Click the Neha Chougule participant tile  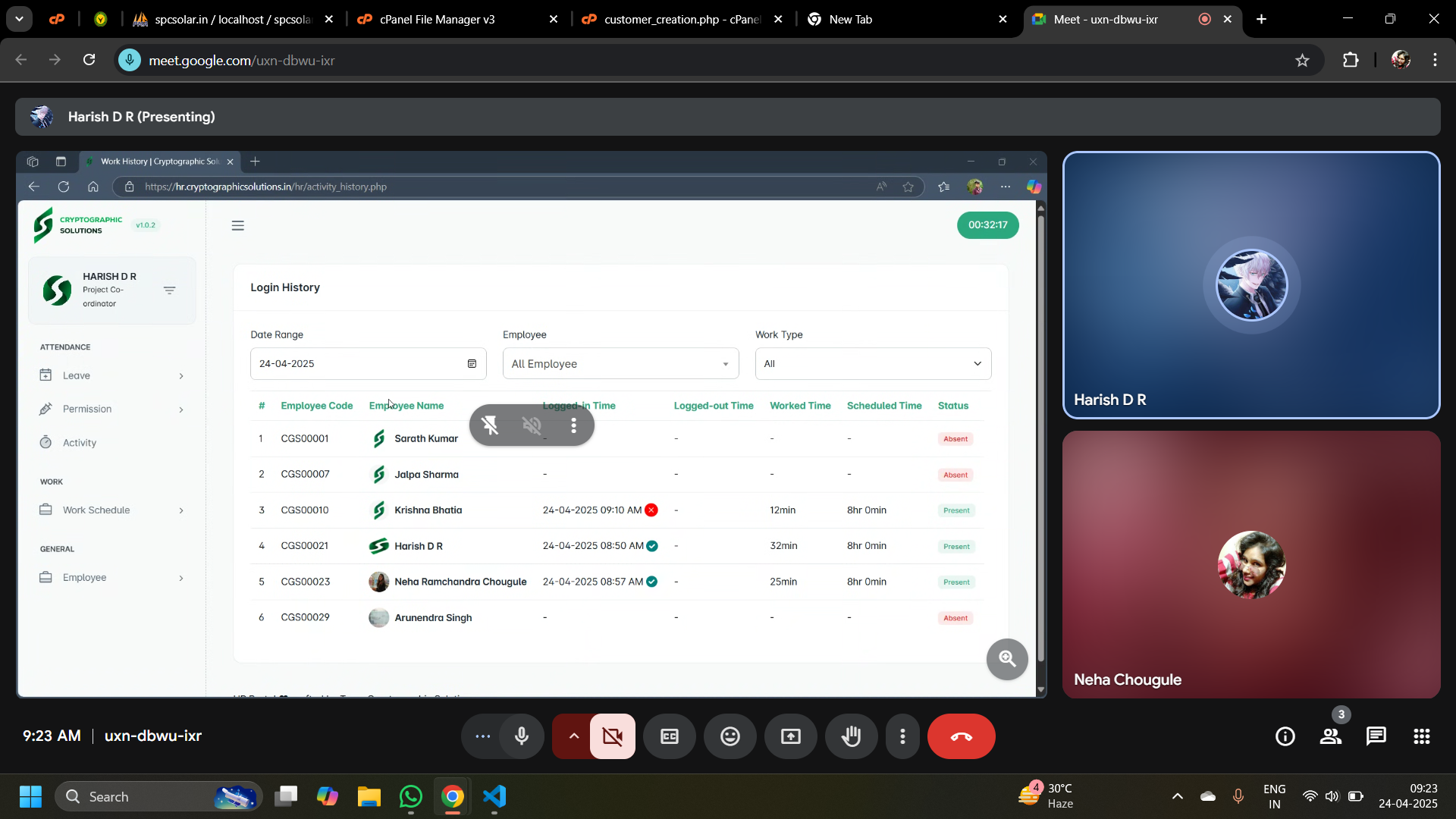click(x=1251, y=565)
